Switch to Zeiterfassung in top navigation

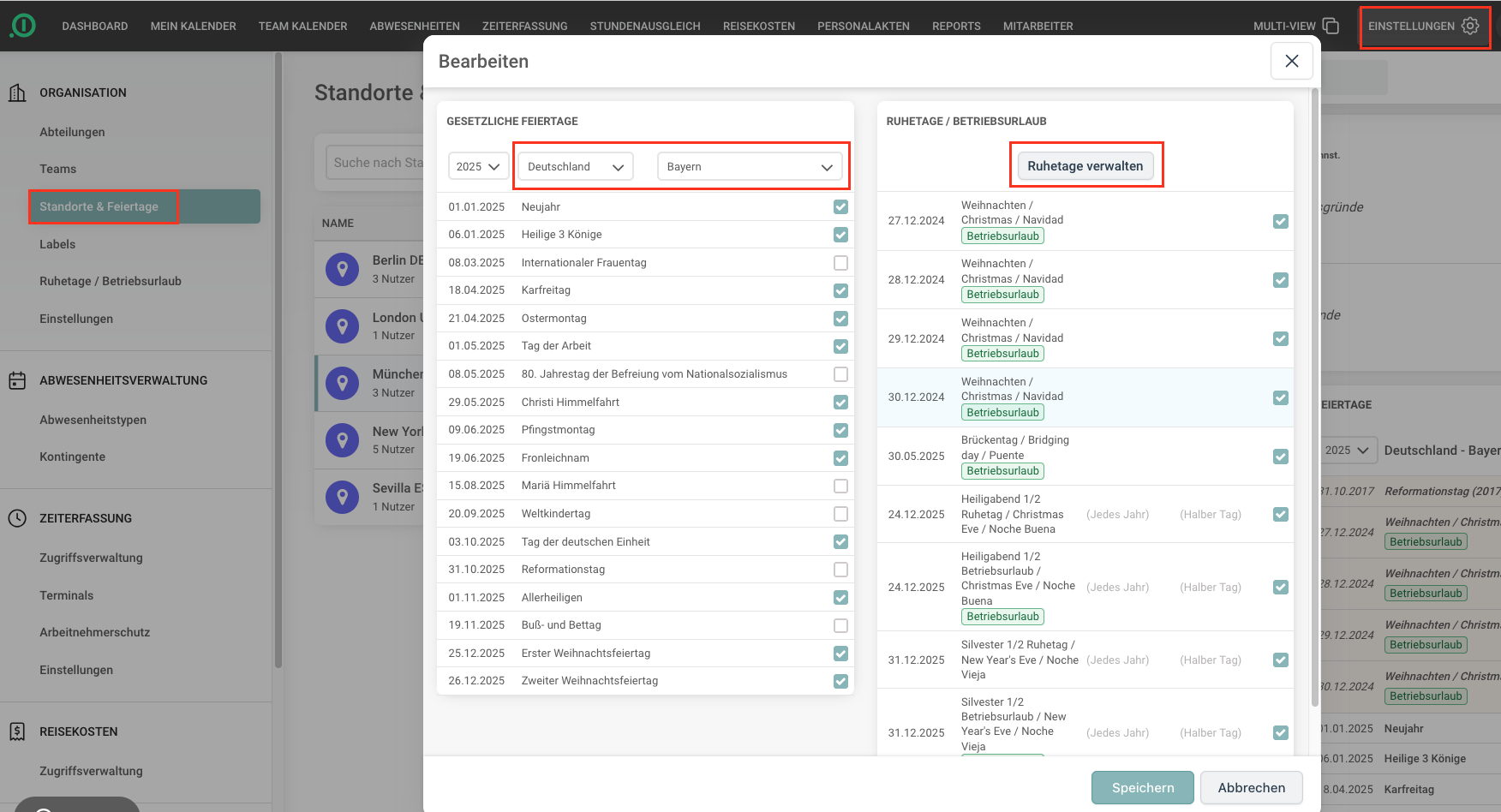pos(524,27)
